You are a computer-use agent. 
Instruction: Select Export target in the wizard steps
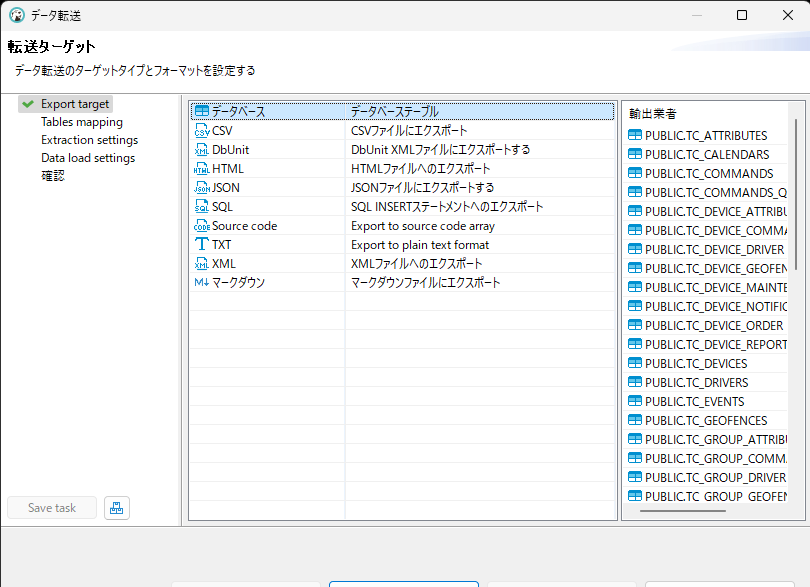[x=75, y=104]
